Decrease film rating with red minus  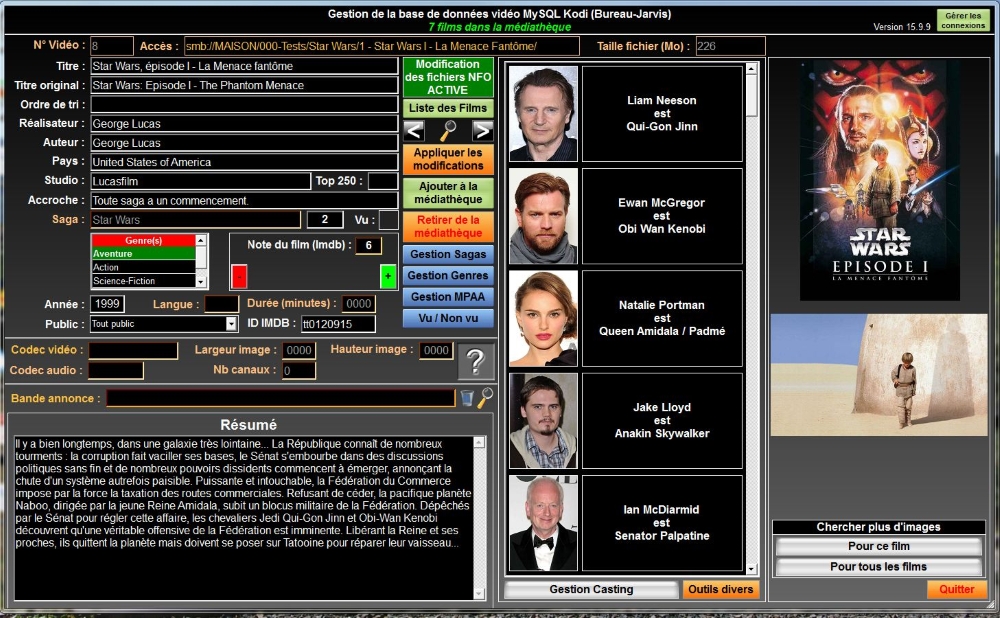tap(239, 276)
